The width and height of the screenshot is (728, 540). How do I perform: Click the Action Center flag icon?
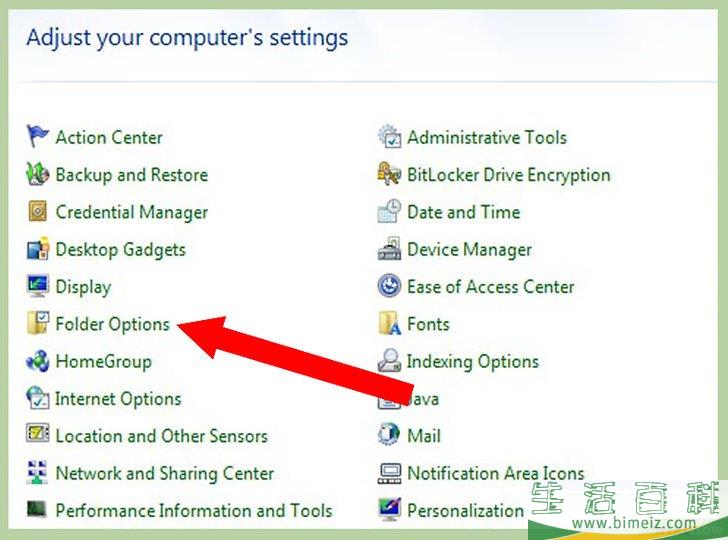(x=37, y=136)
